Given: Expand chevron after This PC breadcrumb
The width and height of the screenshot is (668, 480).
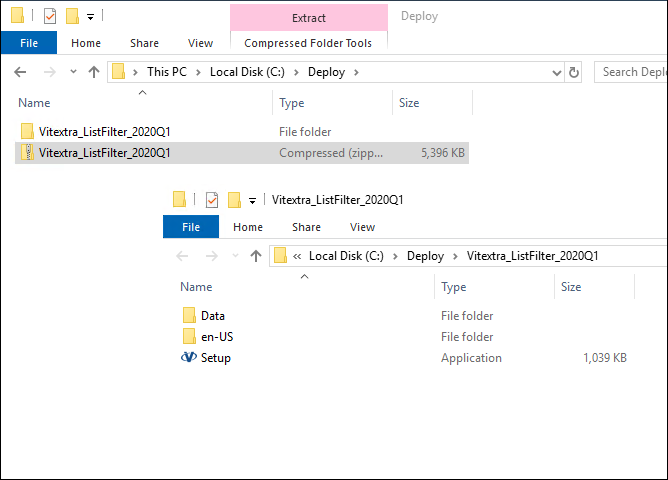Looking at the screenshot, I should 198,72.
